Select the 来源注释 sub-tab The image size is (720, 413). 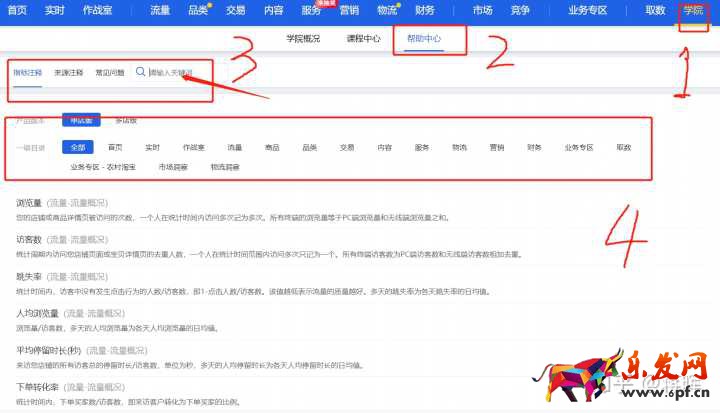(68, 72)
